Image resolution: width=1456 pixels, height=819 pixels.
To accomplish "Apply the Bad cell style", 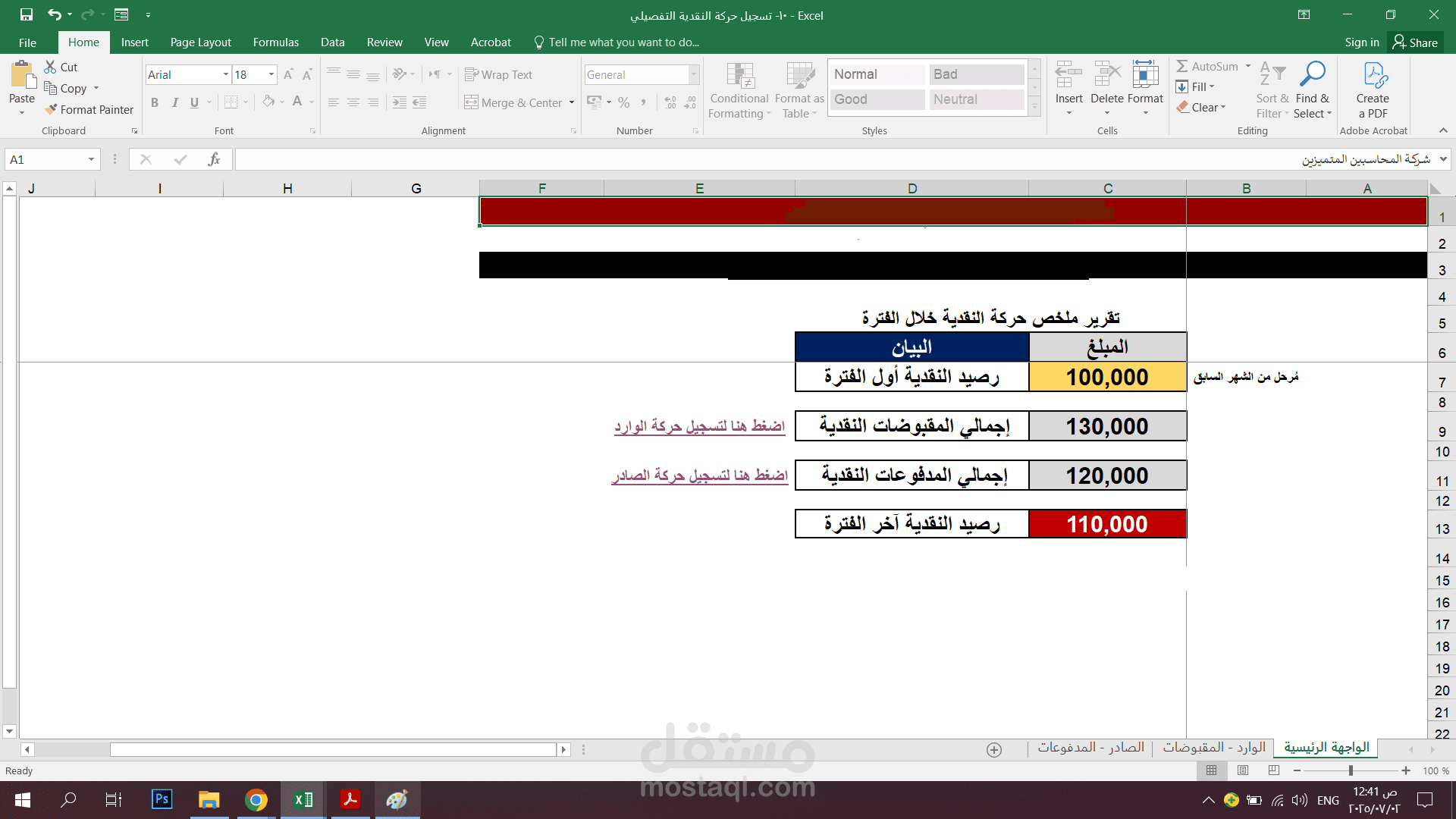I will coord(977,74).
